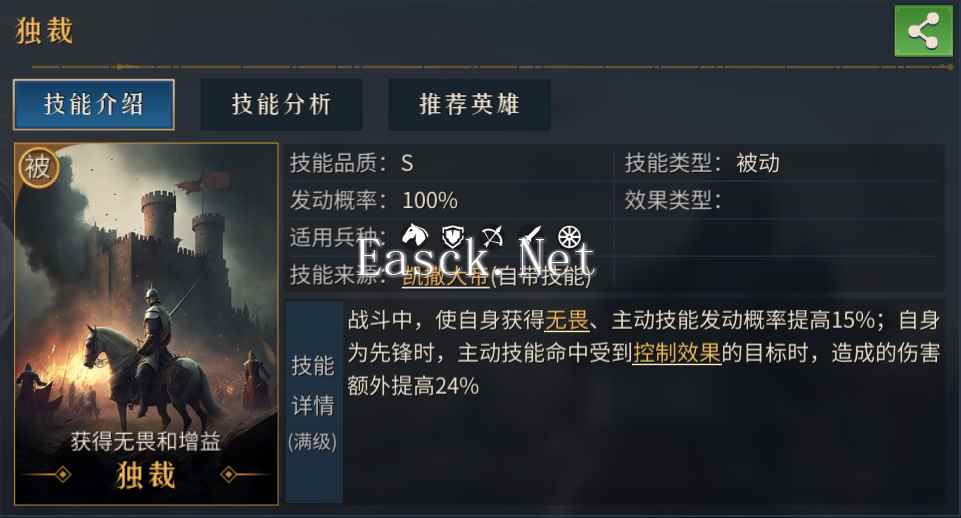Select the sword troop icon

(x=531, y=236)
